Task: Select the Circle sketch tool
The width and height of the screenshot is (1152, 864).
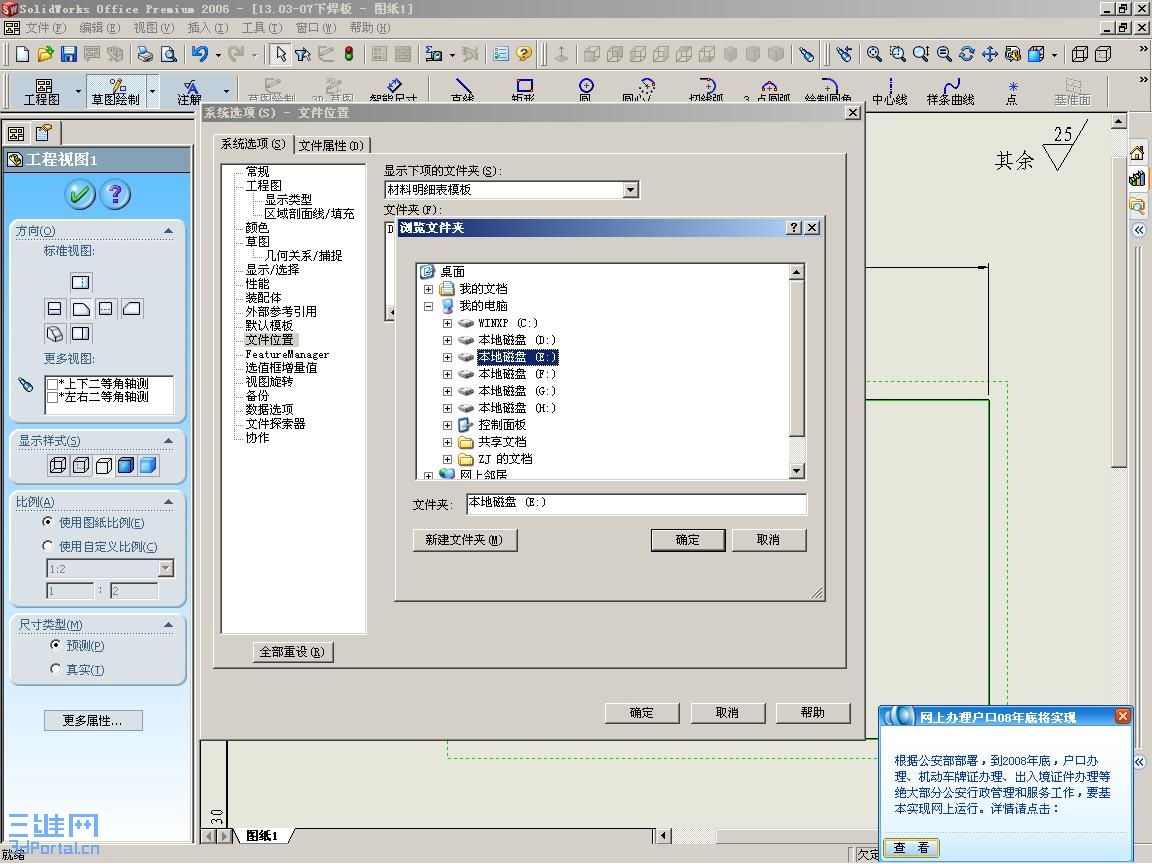Action: coord(586,90)
